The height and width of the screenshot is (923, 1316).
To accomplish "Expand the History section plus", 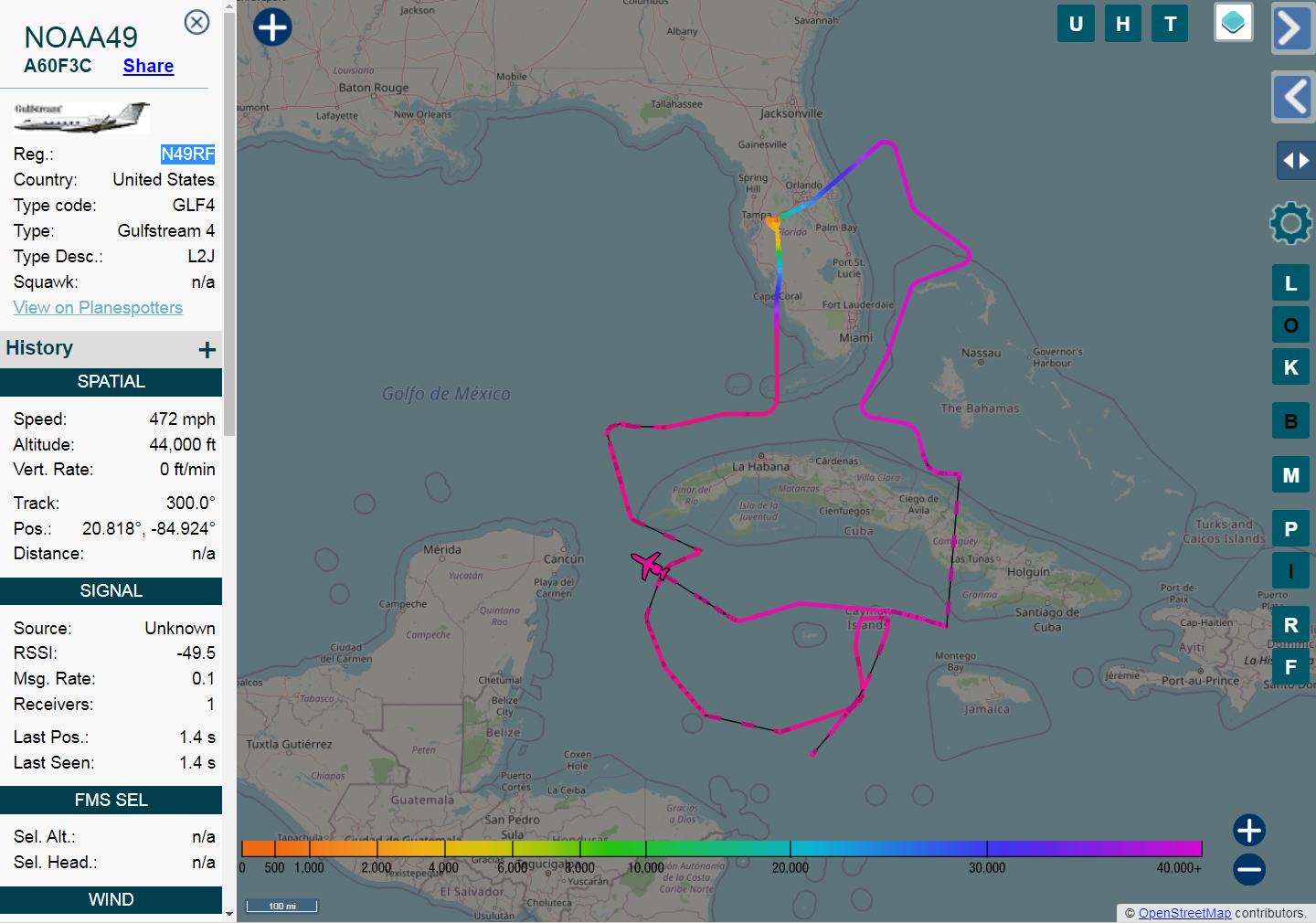I will point(207,349).
